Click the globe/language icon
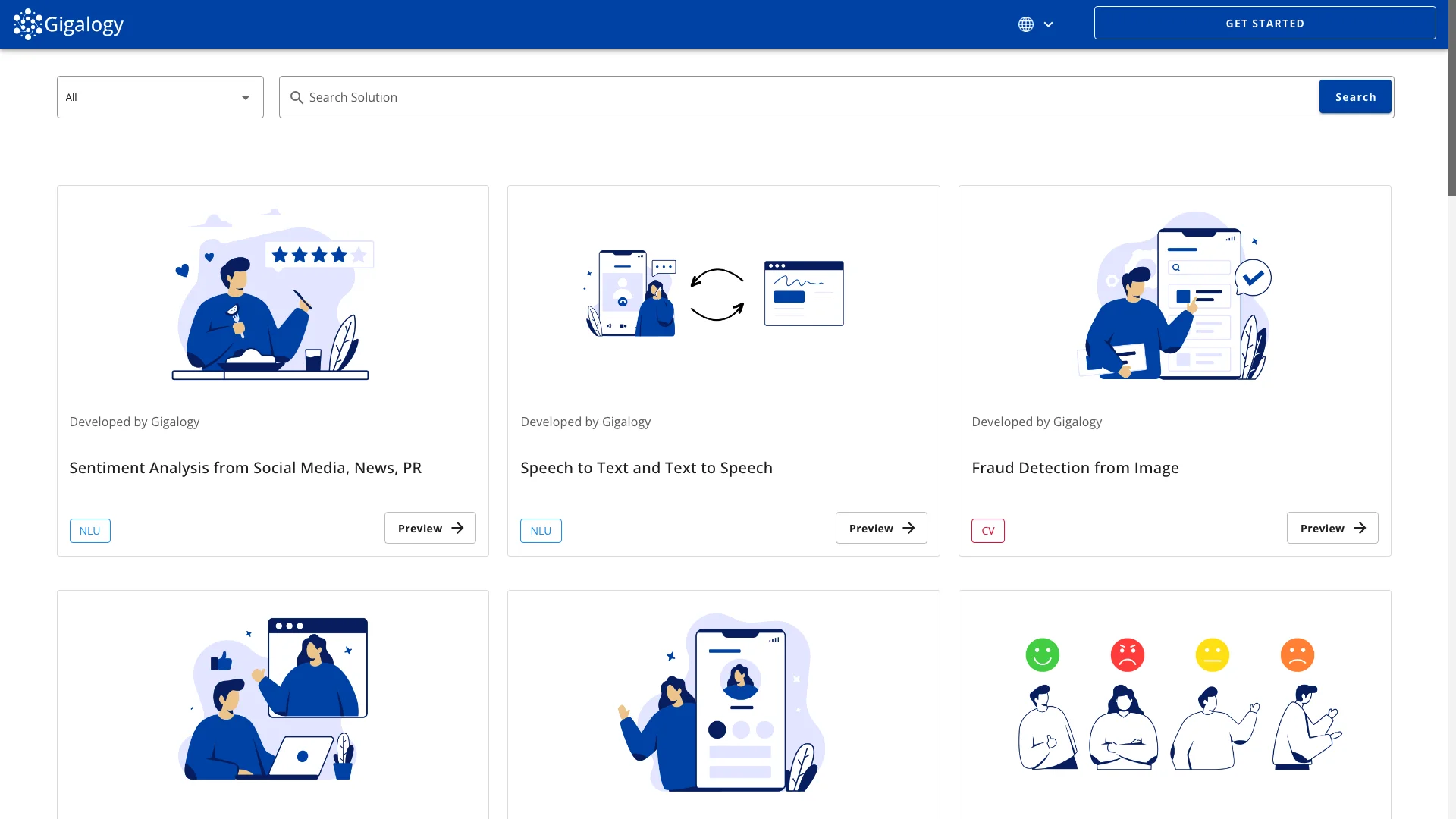The height and width of the screenshot is (819, 1456). click(1026, 24)
